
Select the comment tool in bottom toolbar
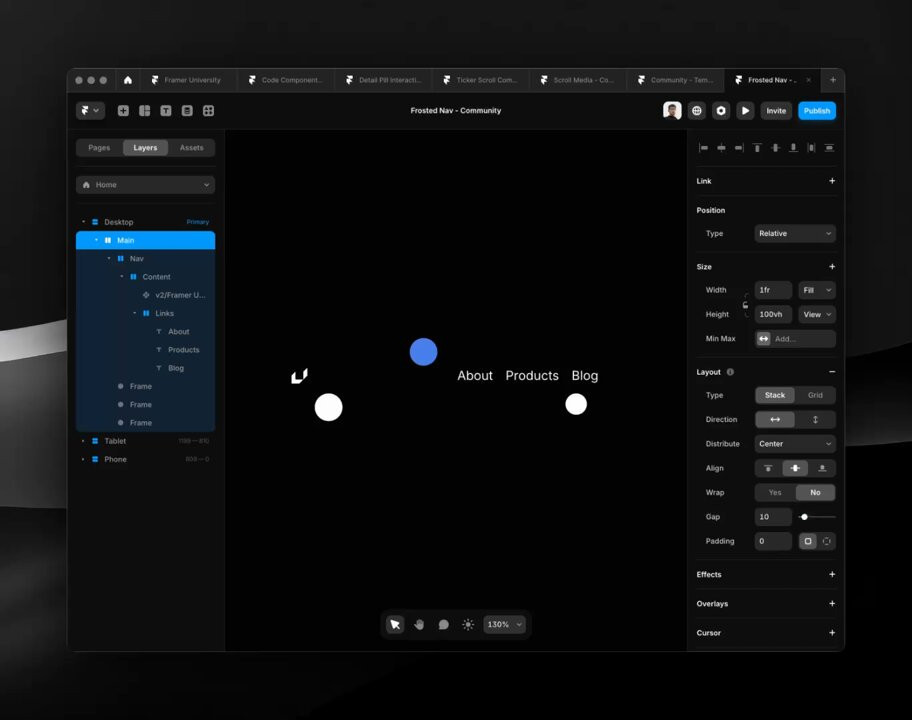pos(444,624)
